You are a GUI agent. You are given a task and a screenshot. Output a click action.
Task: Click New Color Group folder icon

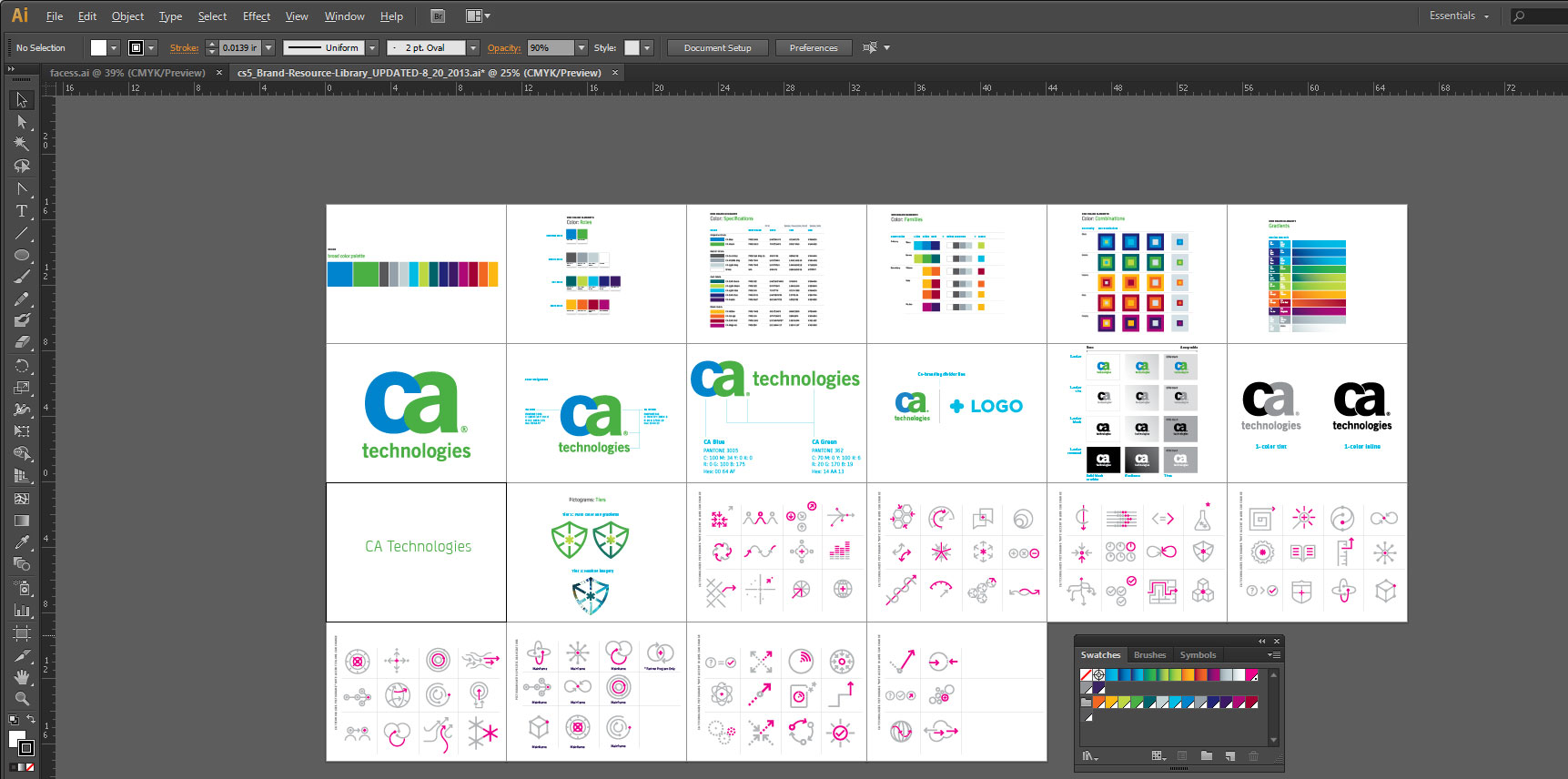tap(1206, 755)
